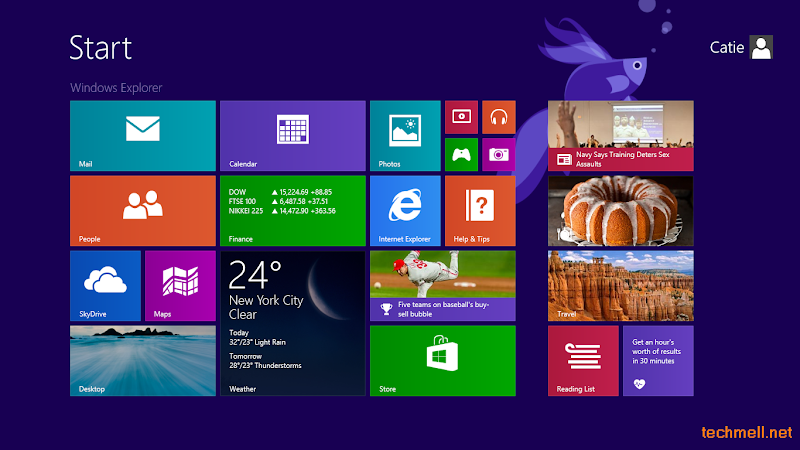This screenshot has width=800, height=450.
Task: Click the NIKKEI 225 row in Finance
Action: 282,211
